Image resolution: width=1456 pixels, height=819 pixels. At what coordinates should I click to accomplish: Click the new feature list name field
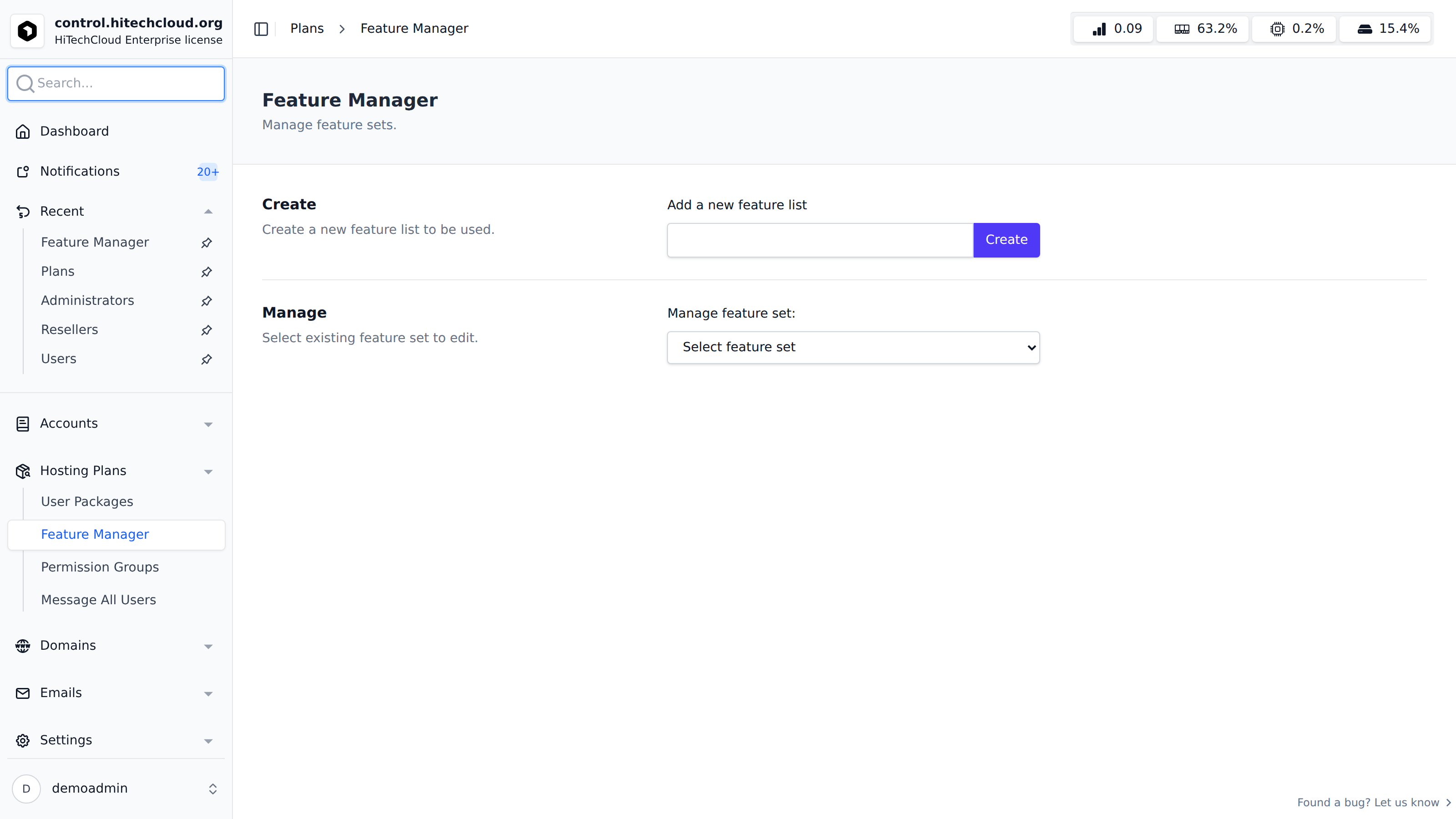click(820, 240)
